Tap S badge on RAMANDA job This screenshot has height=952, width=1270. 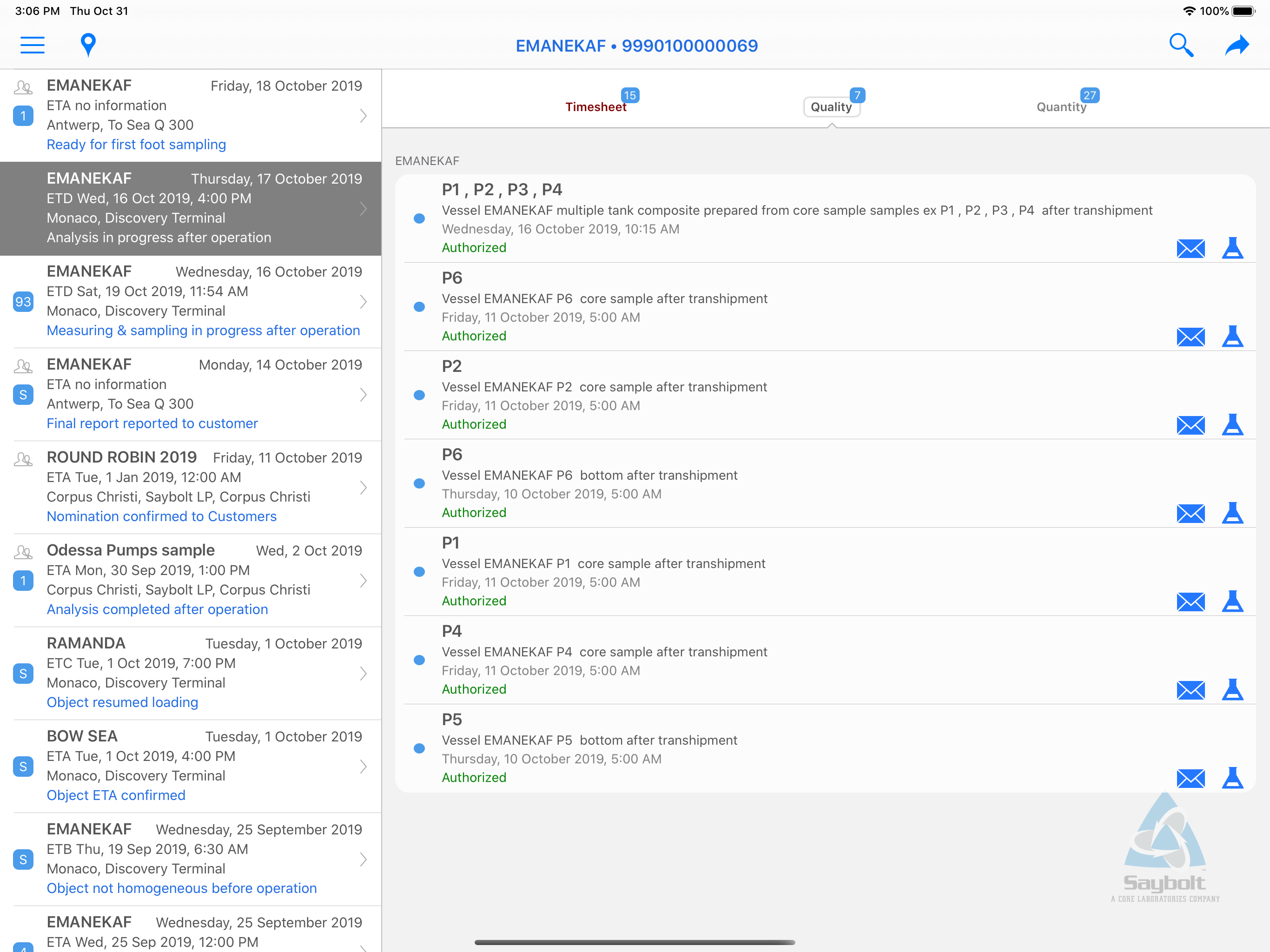pyautogui.click(x=23, y=674)
